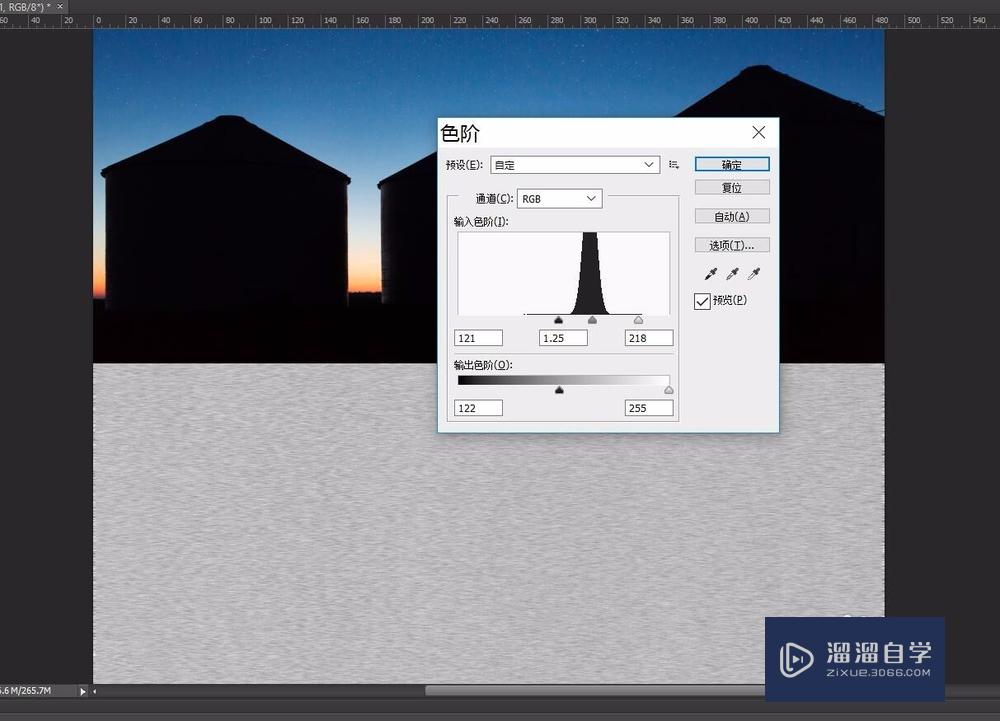This screenshot has width=1000, height=721.
Task: Click the input shadow field showing 121
Action: tap(478, 338)
